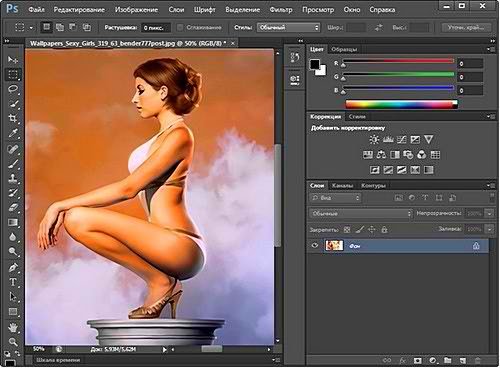Select the Crop tool
The image size is (500, 368).
tap(13, 118)
